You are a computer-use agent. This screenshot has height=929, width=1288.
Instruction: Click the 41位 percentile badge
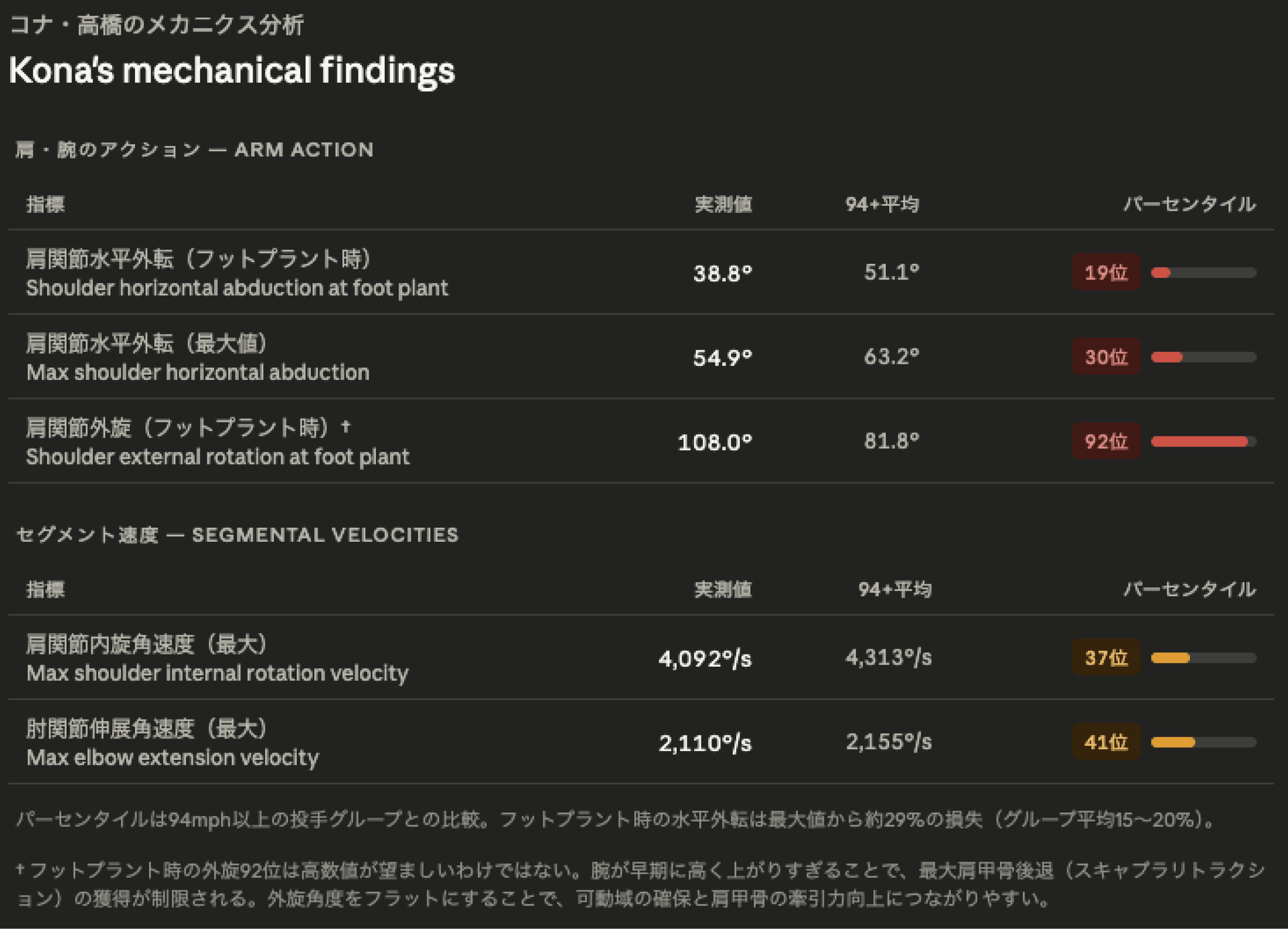click(1105, 742)
